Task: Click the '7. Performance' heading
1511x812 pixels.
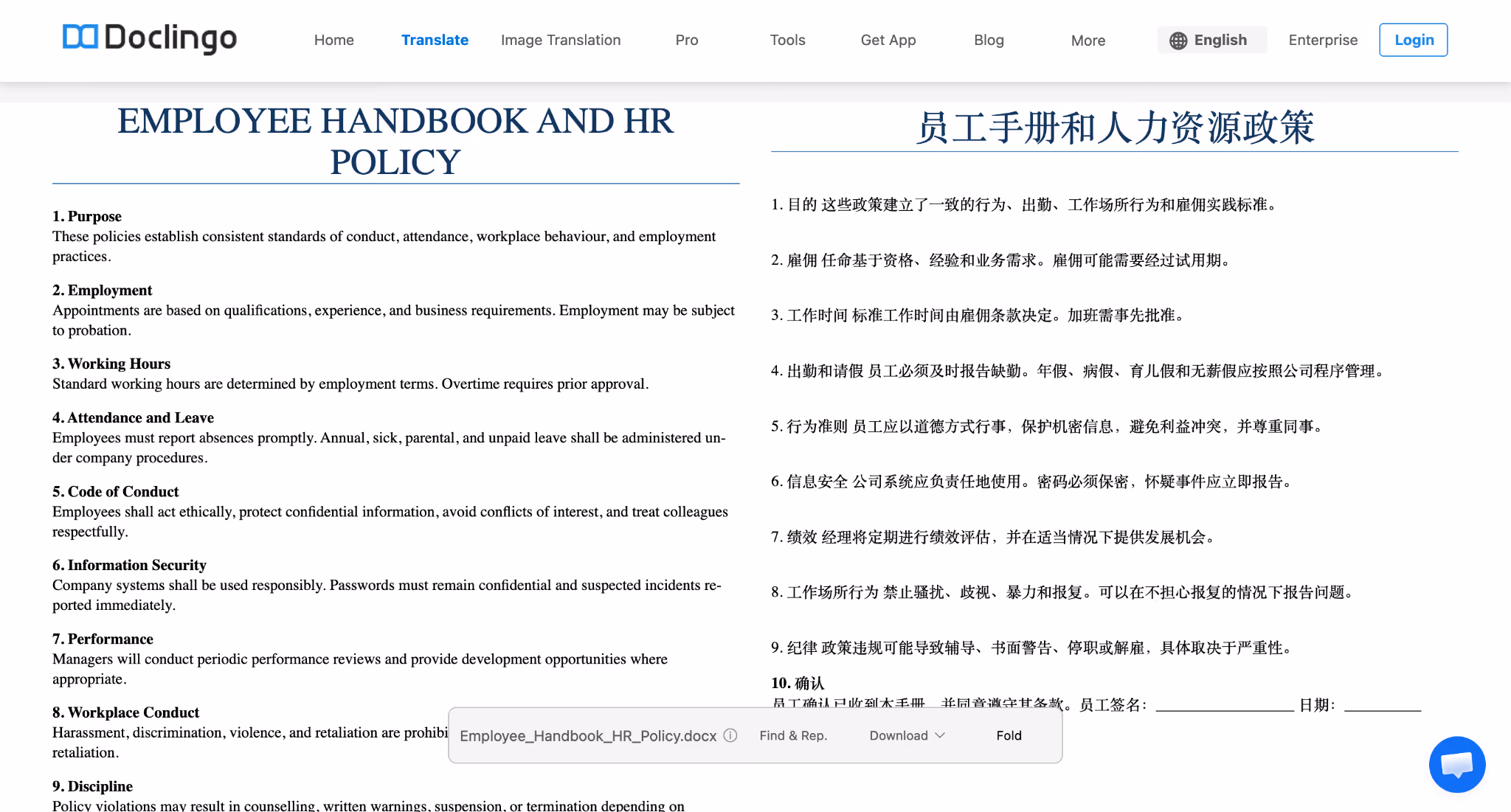Action: [103, 639]
